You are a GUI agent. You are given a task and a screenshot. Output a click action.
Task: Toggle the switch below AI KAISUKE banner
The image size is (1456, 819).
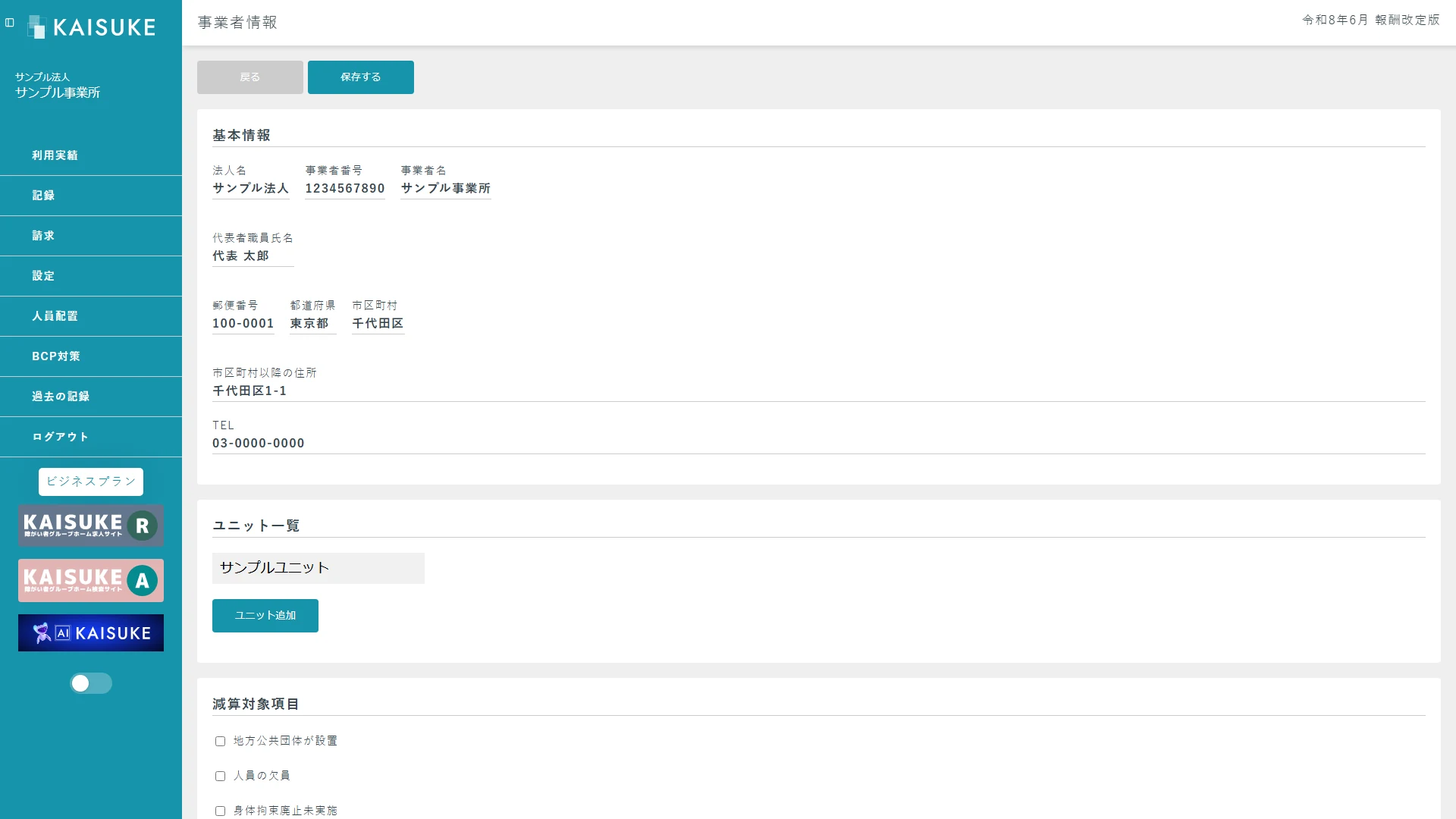(x=91, y=683)
